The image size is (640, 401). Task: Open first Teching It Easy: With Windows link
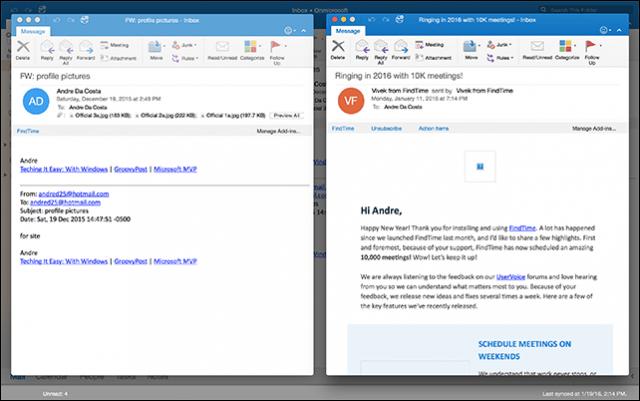click(x=64, y=169)
